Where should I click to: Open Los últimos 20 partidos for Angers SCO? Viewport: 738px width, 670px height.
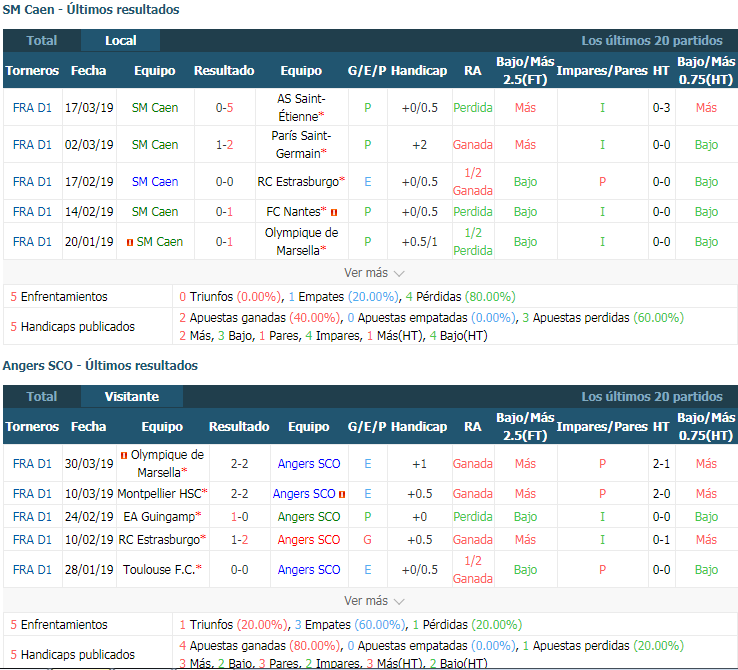coord(651,397)
